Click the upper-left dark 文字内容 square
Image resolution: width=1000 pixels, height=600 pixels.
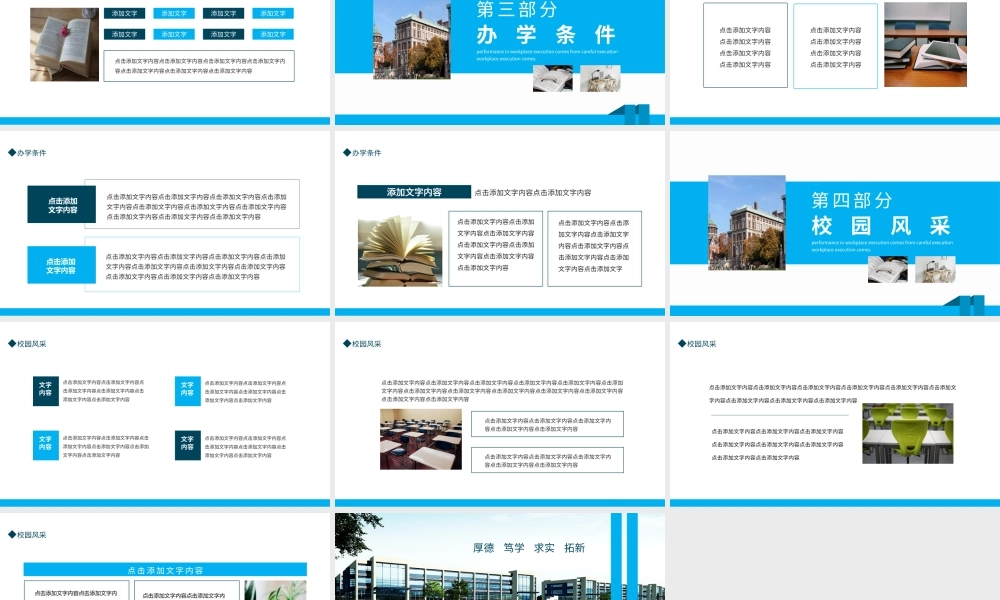click(x=45, y=391)
